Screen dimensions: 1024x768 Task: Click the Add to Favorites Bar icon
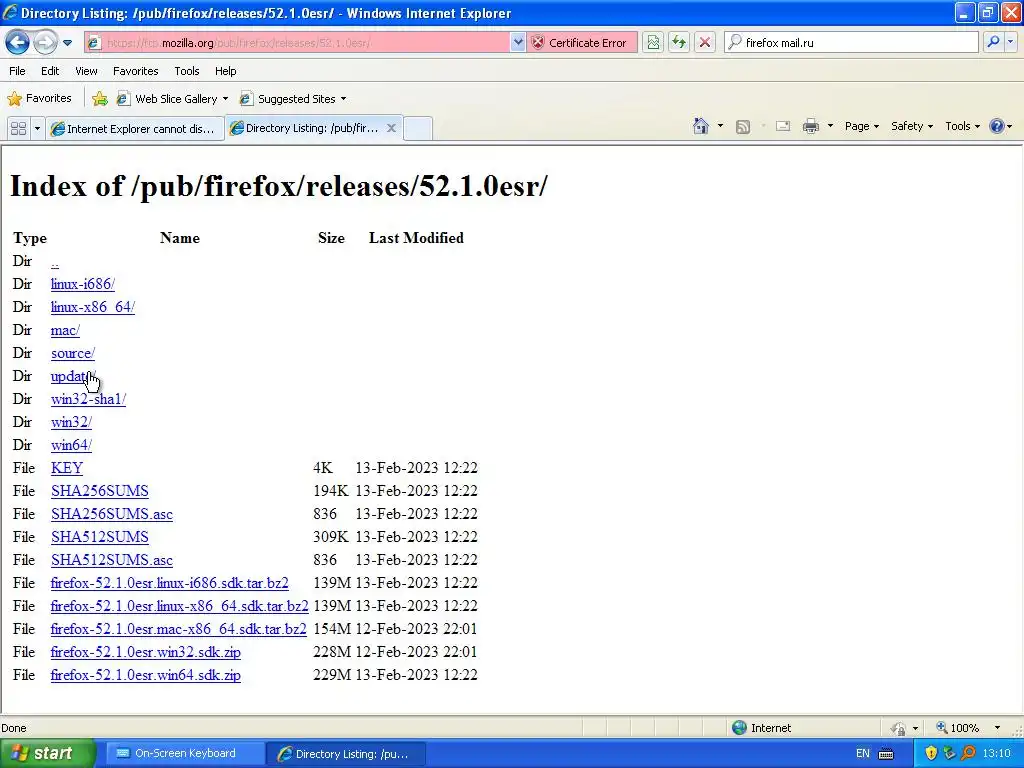click(x=100, y=99)
